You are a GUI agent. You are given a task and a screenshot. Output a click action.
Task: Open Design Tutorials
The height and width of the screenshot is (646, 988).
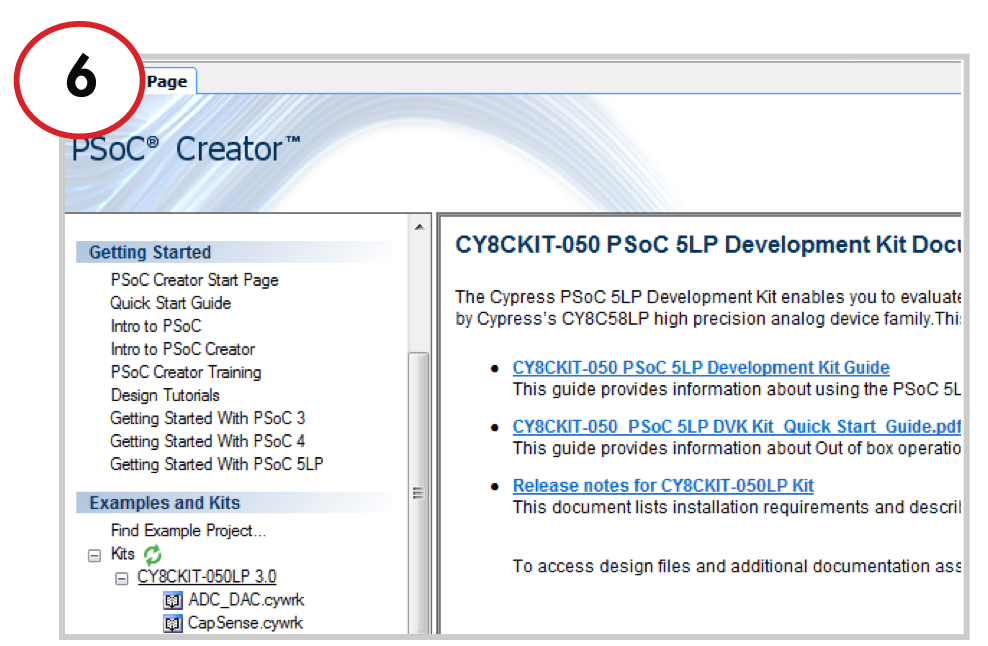click(165, 395)
